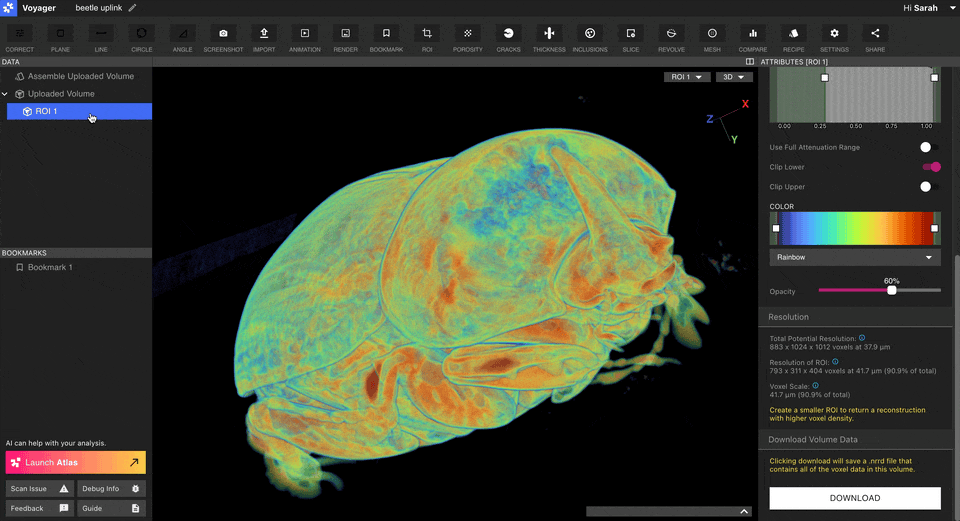960x521 pixels.
Task: Click the Inclusions tool icon
Action: (x=590, y=34)
